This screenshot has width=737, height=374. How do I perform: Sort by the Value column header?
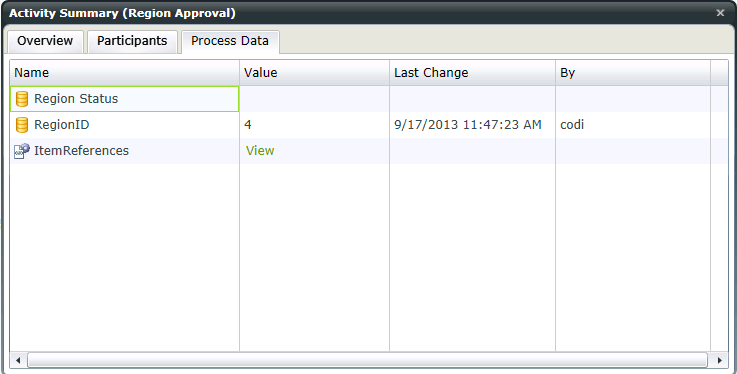coord(314,73)
